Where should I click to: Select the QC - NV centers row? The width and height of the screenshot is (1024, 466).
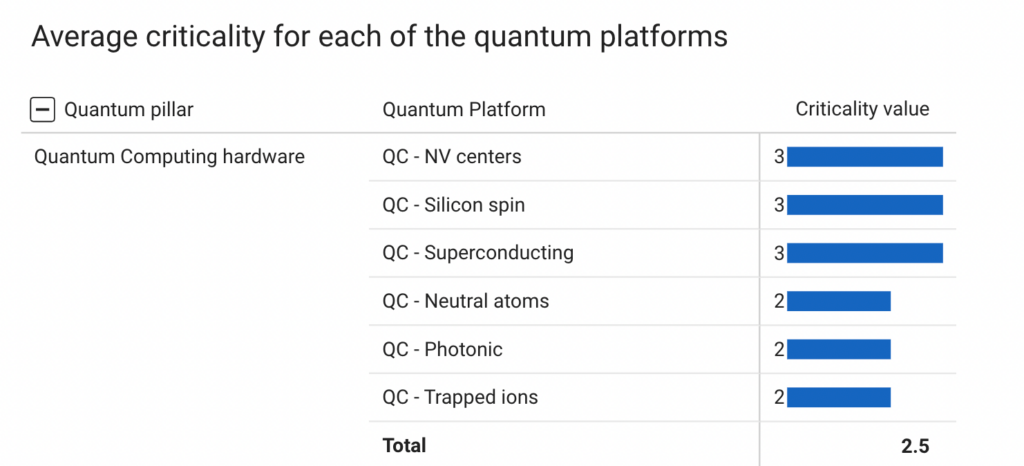coord(452,157)
